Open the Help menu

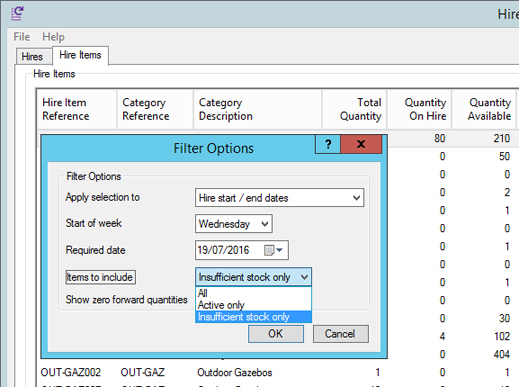[x=53, y=37]
